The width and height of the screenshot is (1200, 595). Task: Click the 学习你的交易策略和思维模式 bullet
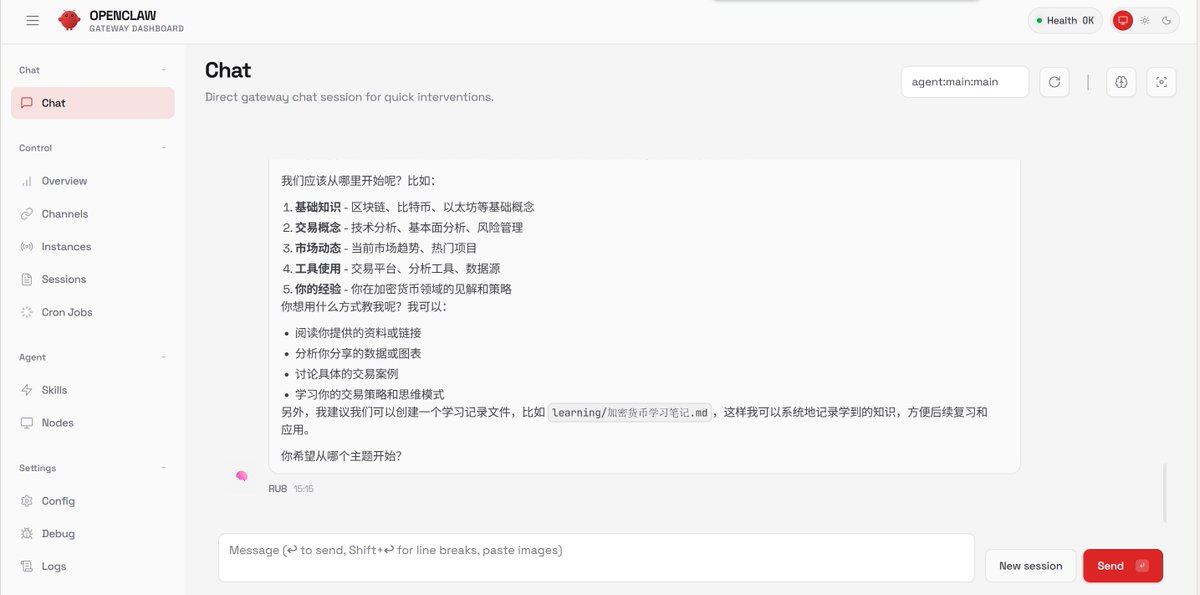point(370,395)
